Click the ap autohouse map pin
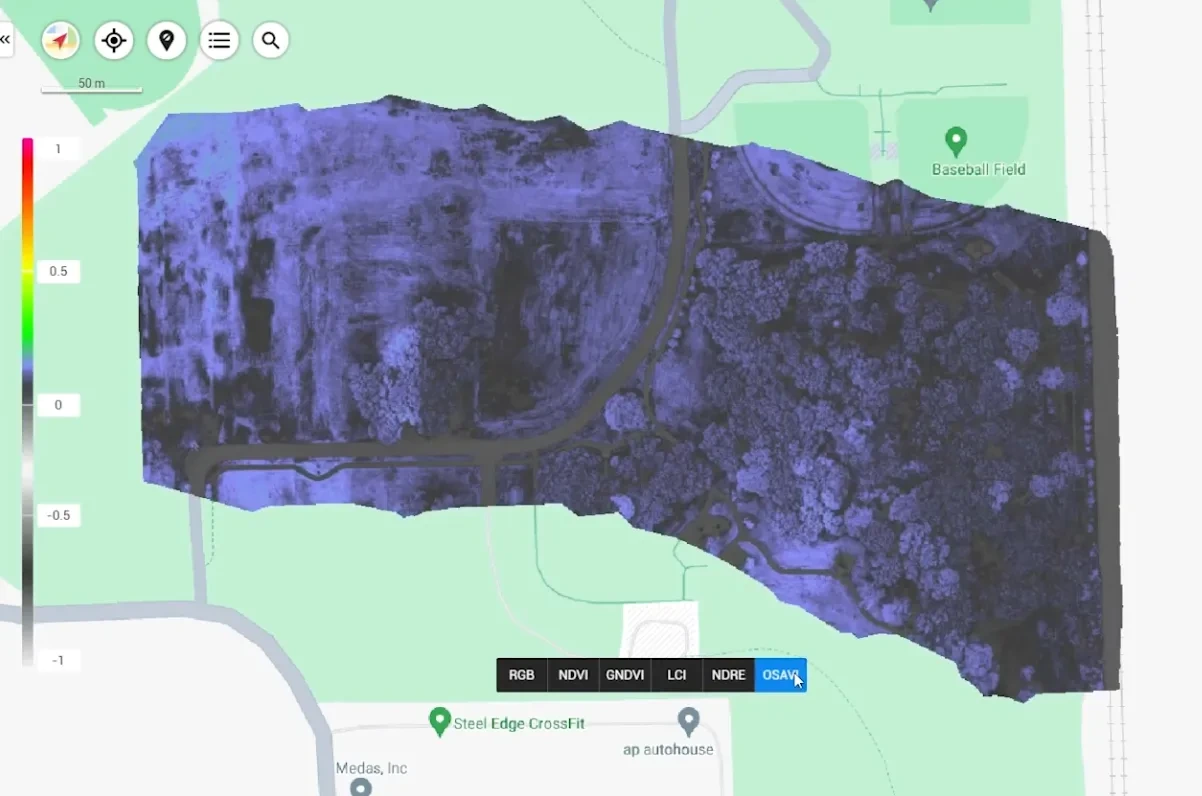 [x=688, y=720]
